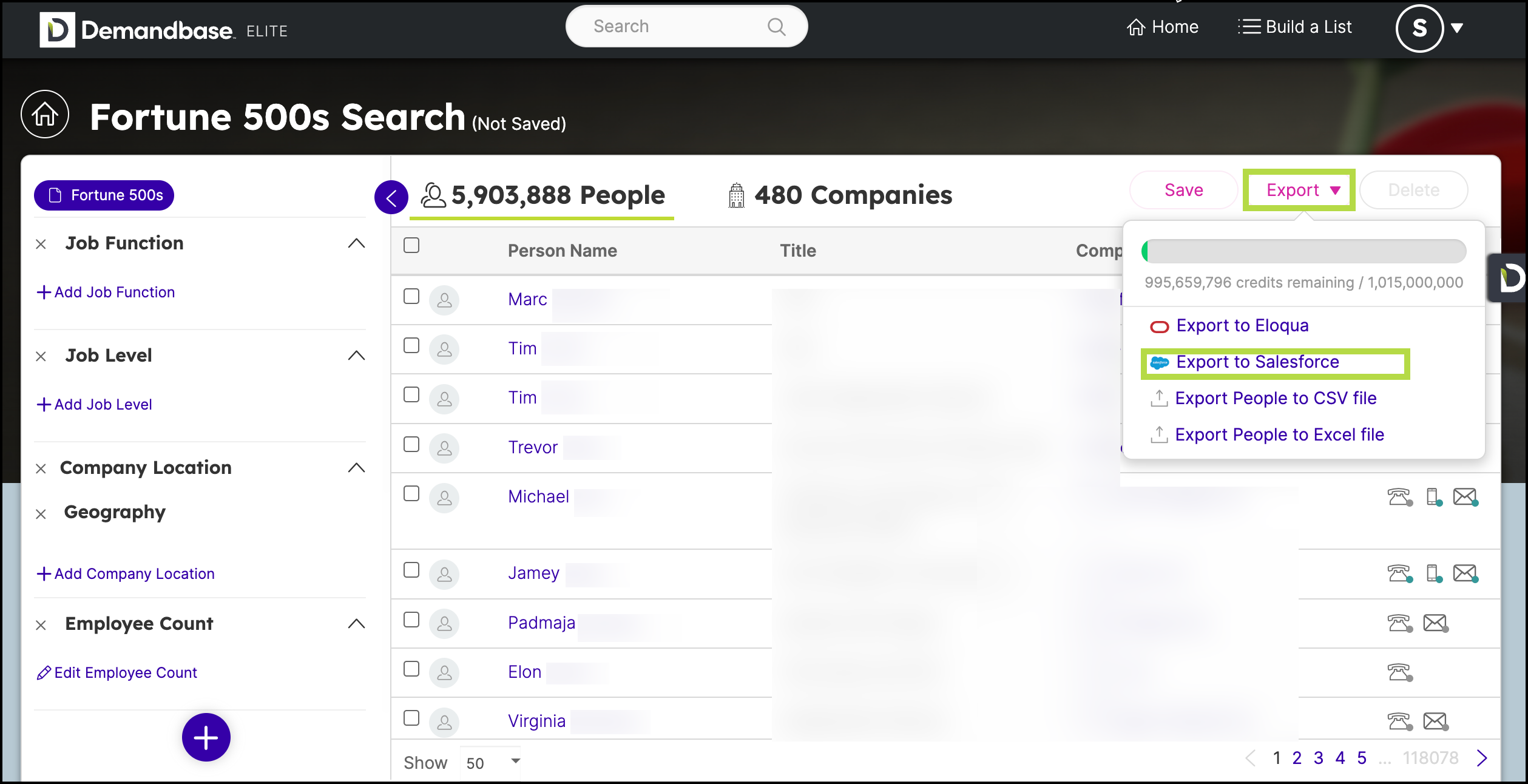This screenshot has width=1528, height=784.
Task: Select the Fortune 500s list pill
Action: click(104, 195)
